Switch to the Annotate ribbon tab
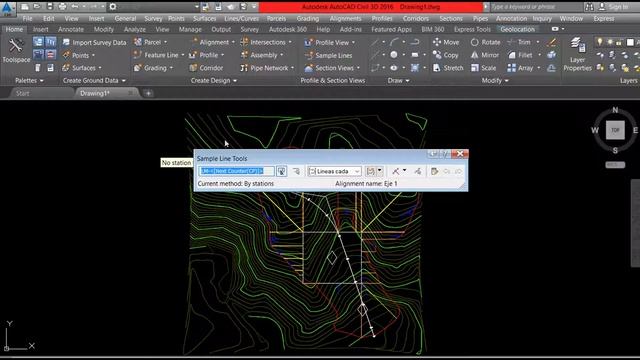The height and width of the screenshot is (360, 640). pyautogui.click(x=71, y=29)
